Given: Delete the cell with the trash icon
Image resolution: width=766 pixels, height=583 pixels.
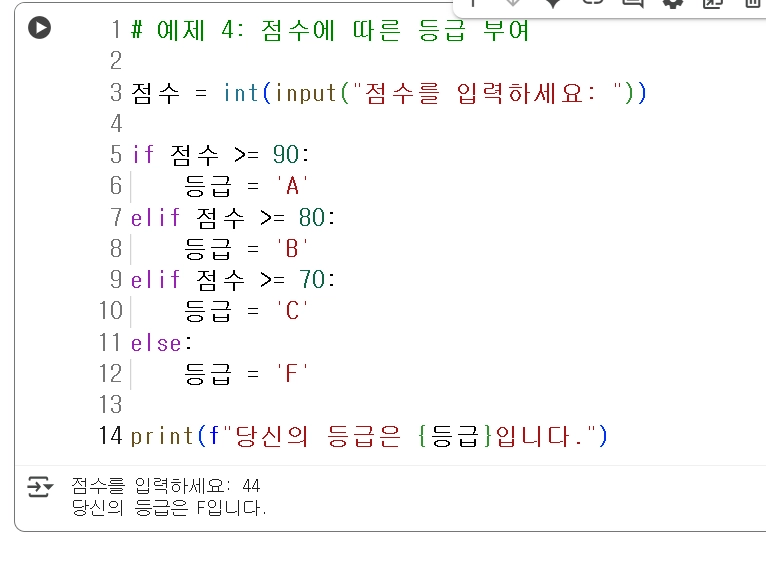Looking at the screenshot, I should 753,2.
